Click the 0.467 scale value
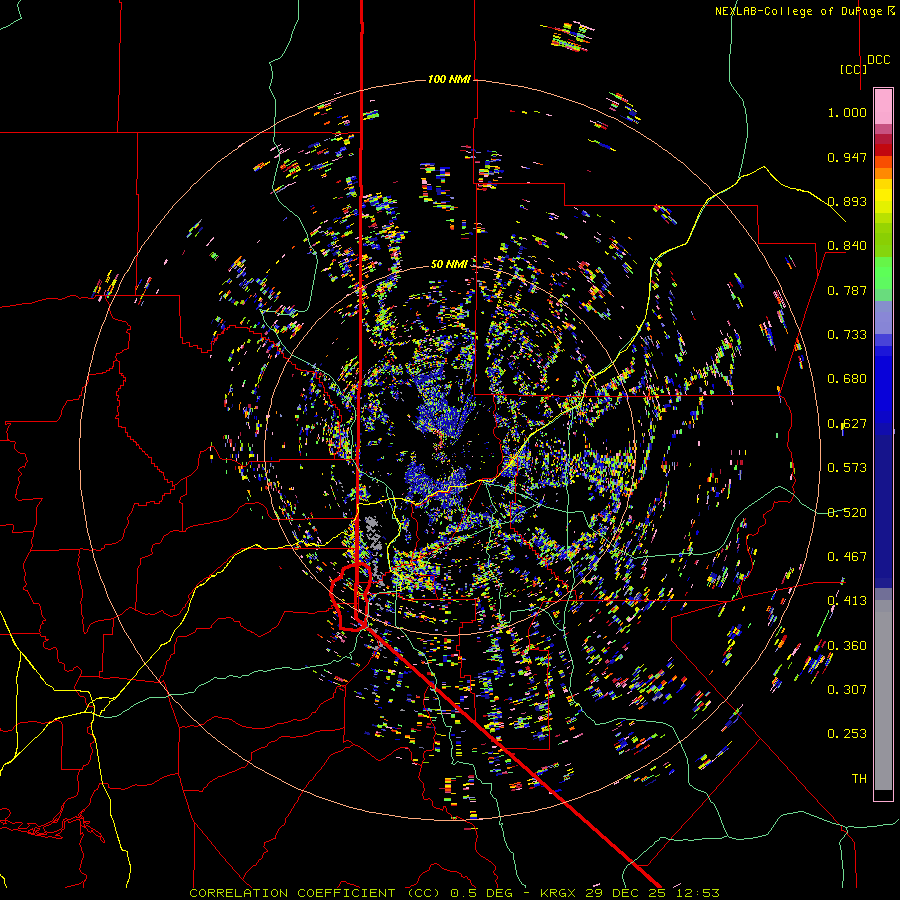Image resolution: width=900 pixels, height=900 pixels. tap(847, 557)
